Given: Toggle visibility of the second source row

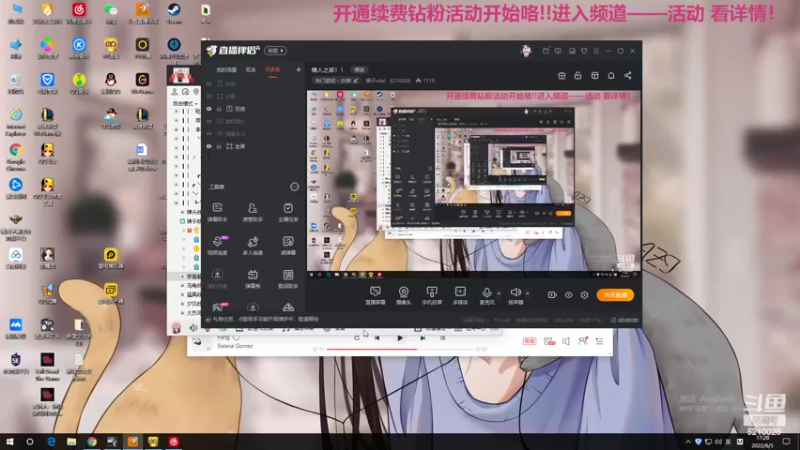Looking at the screenshot, I should click(209, 96).
